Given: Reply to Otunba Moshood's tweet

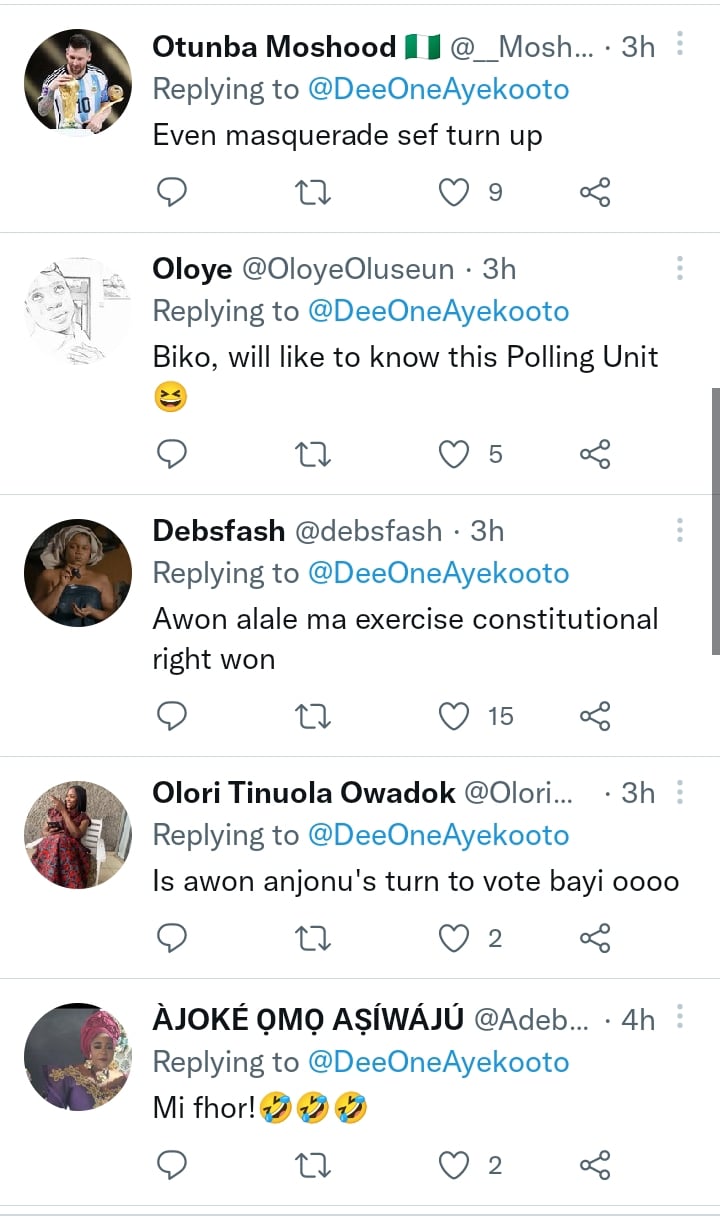Looking at the screenshot, I should click(x=173, y=192).
